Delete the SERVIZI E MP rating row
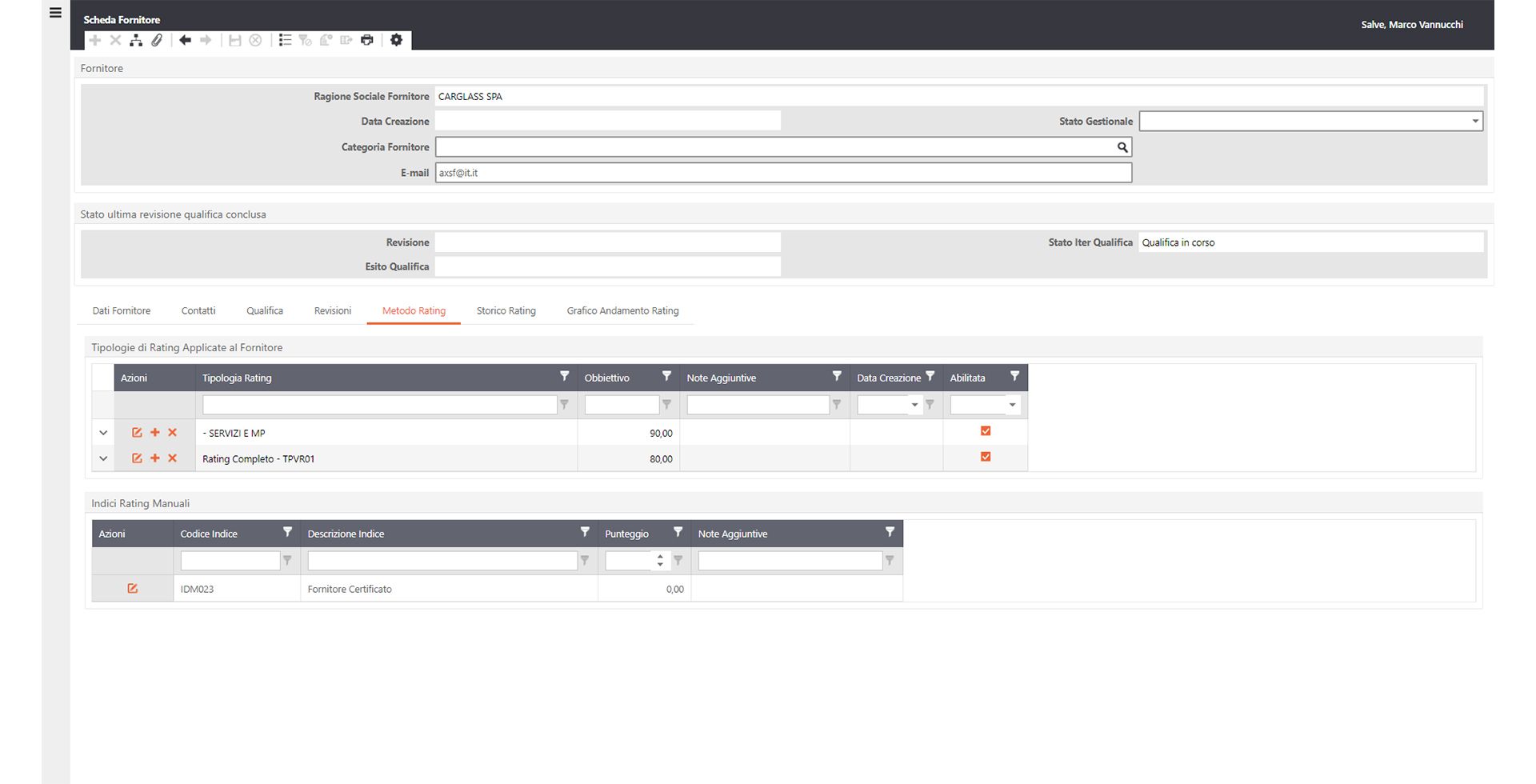1536x784 pixels. tap(172, 433)
